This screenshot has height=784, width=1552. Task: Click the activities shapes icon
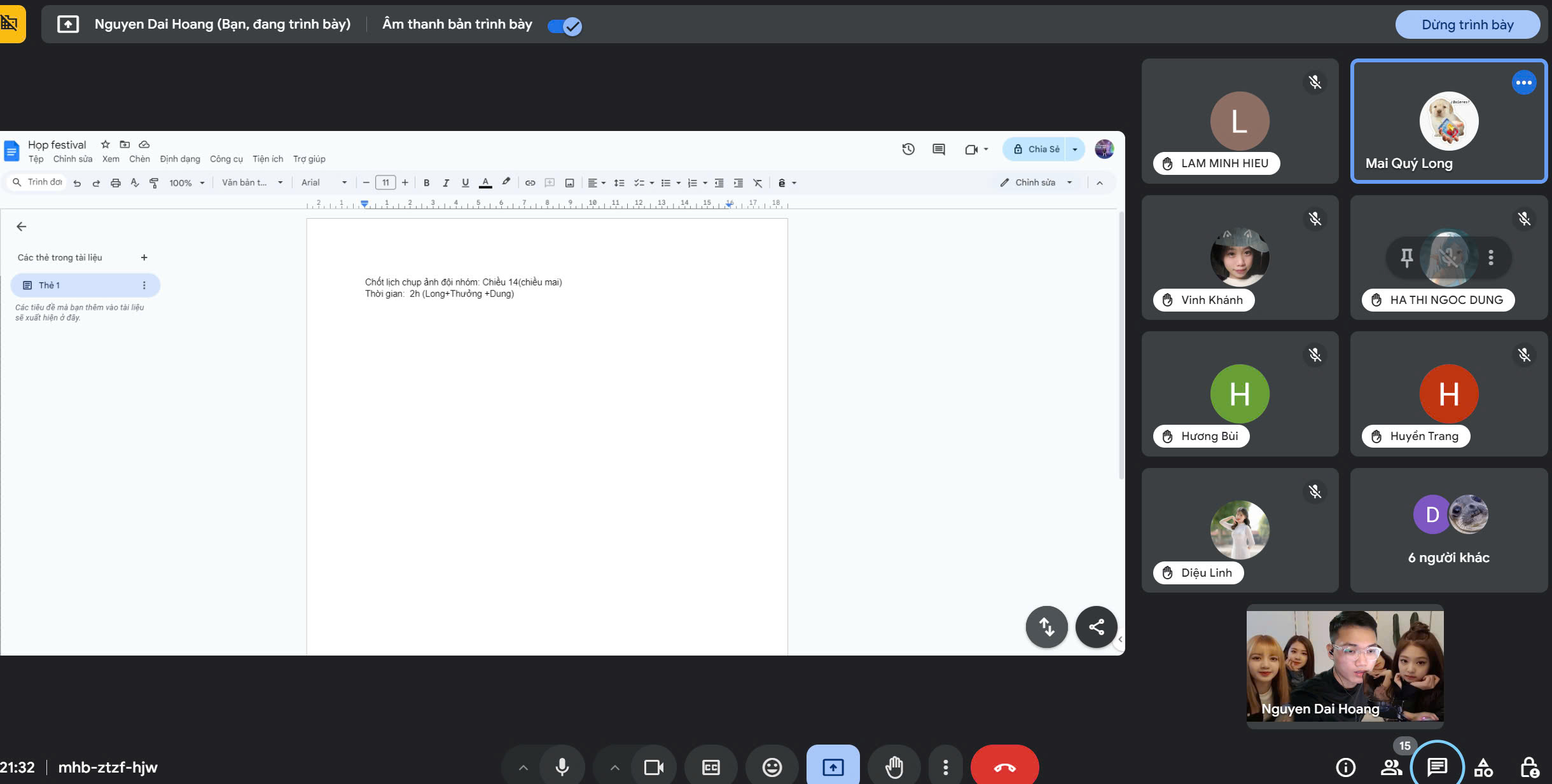point(1483,767)
